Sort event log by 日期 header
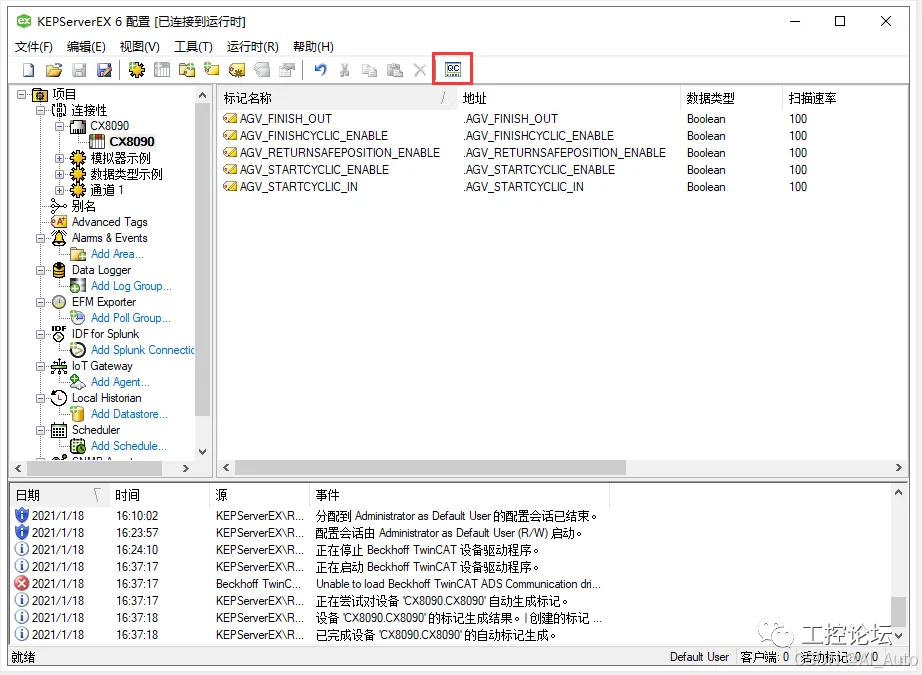The height and width of the screenshot is (675, 922). (x=61, y=495)
